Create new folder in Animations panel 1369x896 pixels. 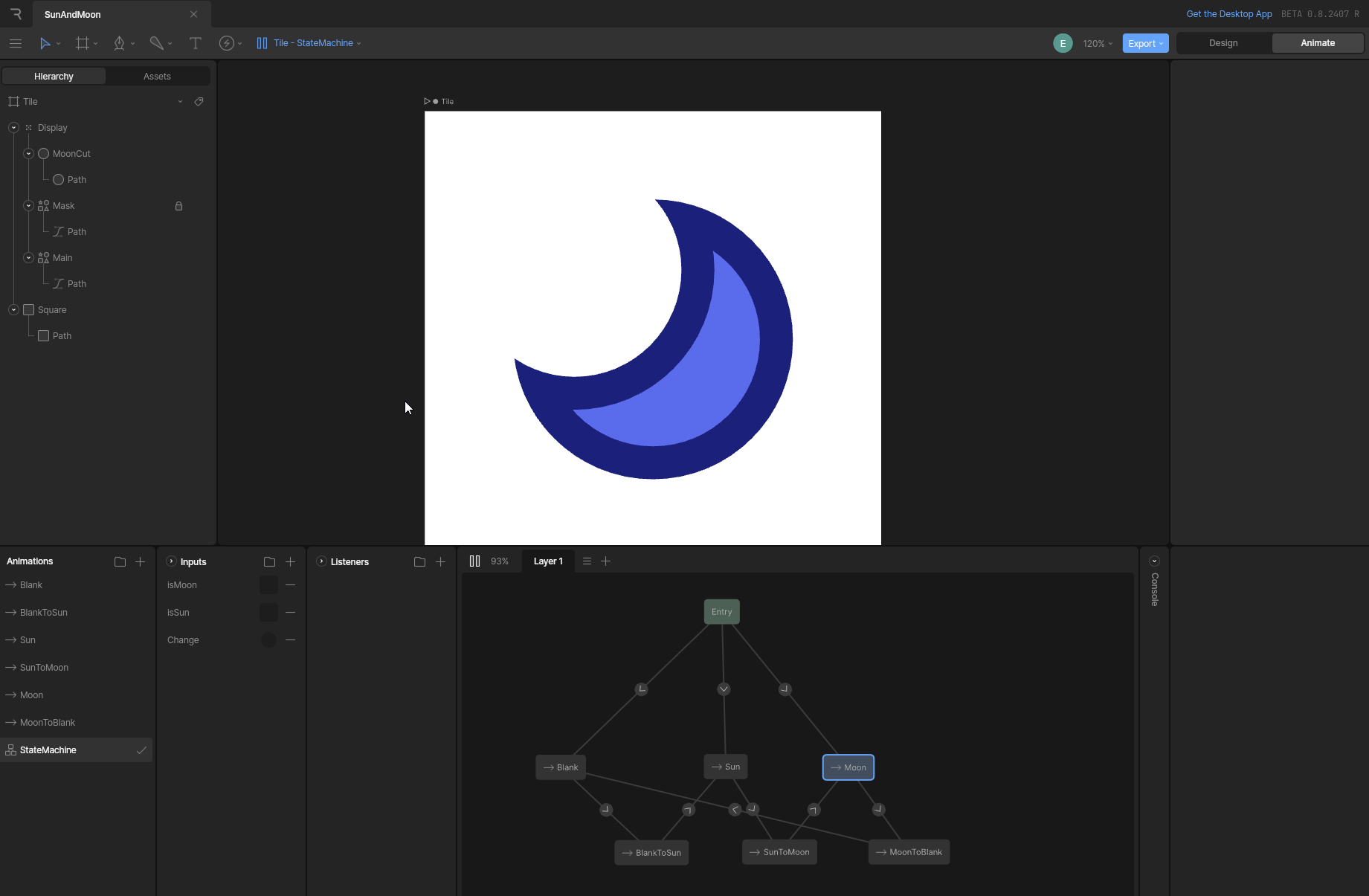click(120, 561)
